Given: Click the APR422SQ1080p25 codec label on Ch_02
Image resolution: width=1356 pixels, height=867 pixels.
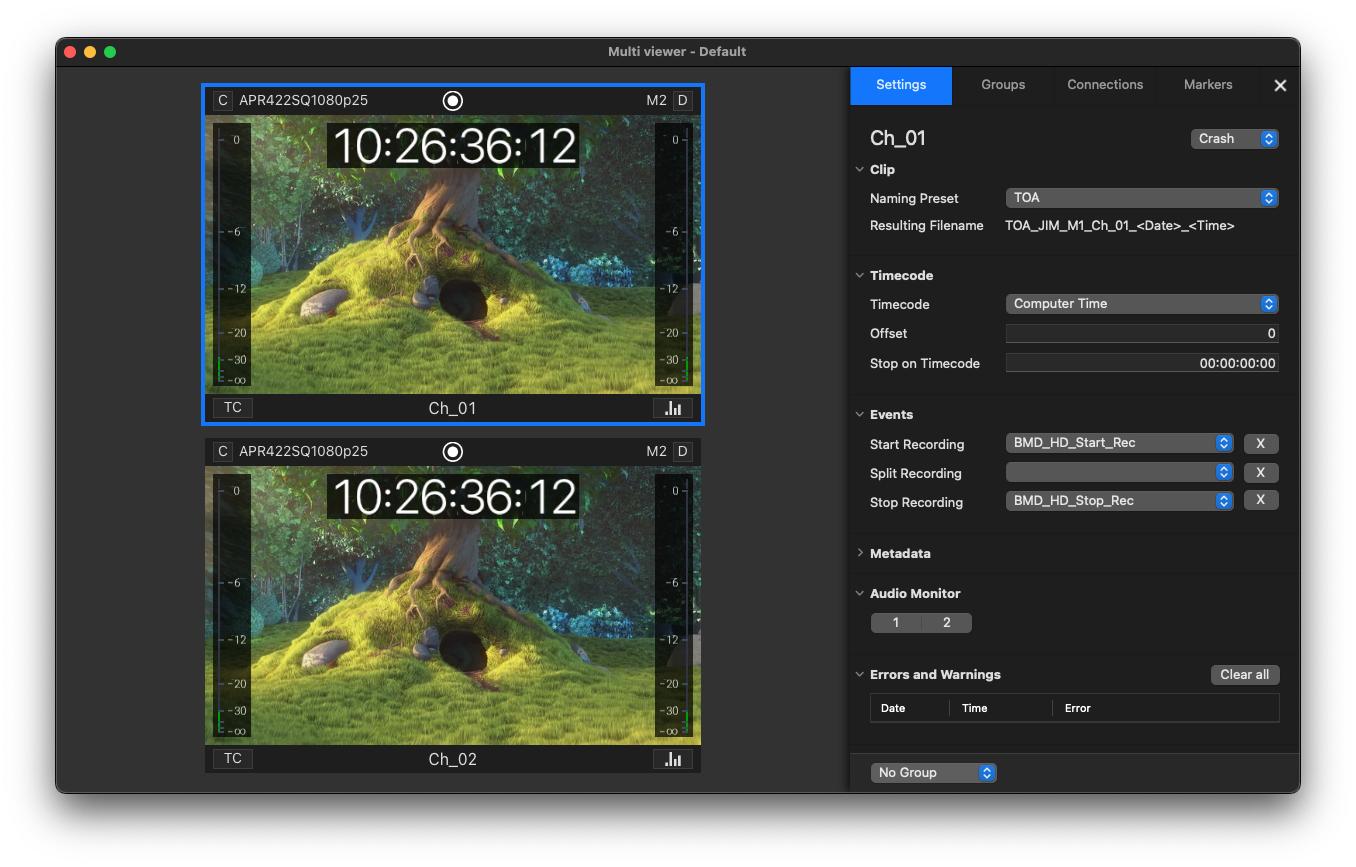Looking at the screenshot, I should click(304, 451).
